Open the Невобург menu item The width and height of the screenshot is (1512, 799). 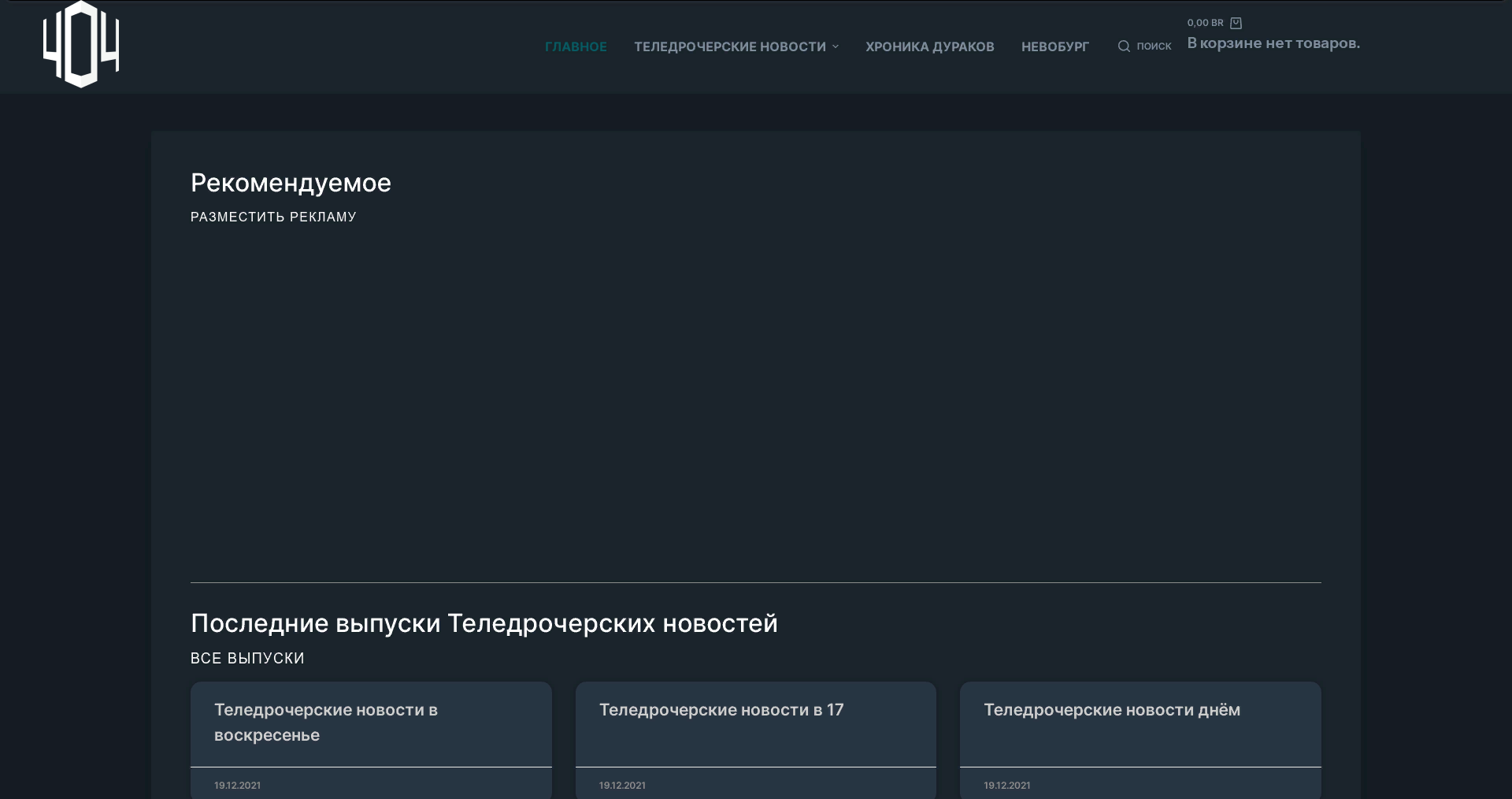point(1055,46)
